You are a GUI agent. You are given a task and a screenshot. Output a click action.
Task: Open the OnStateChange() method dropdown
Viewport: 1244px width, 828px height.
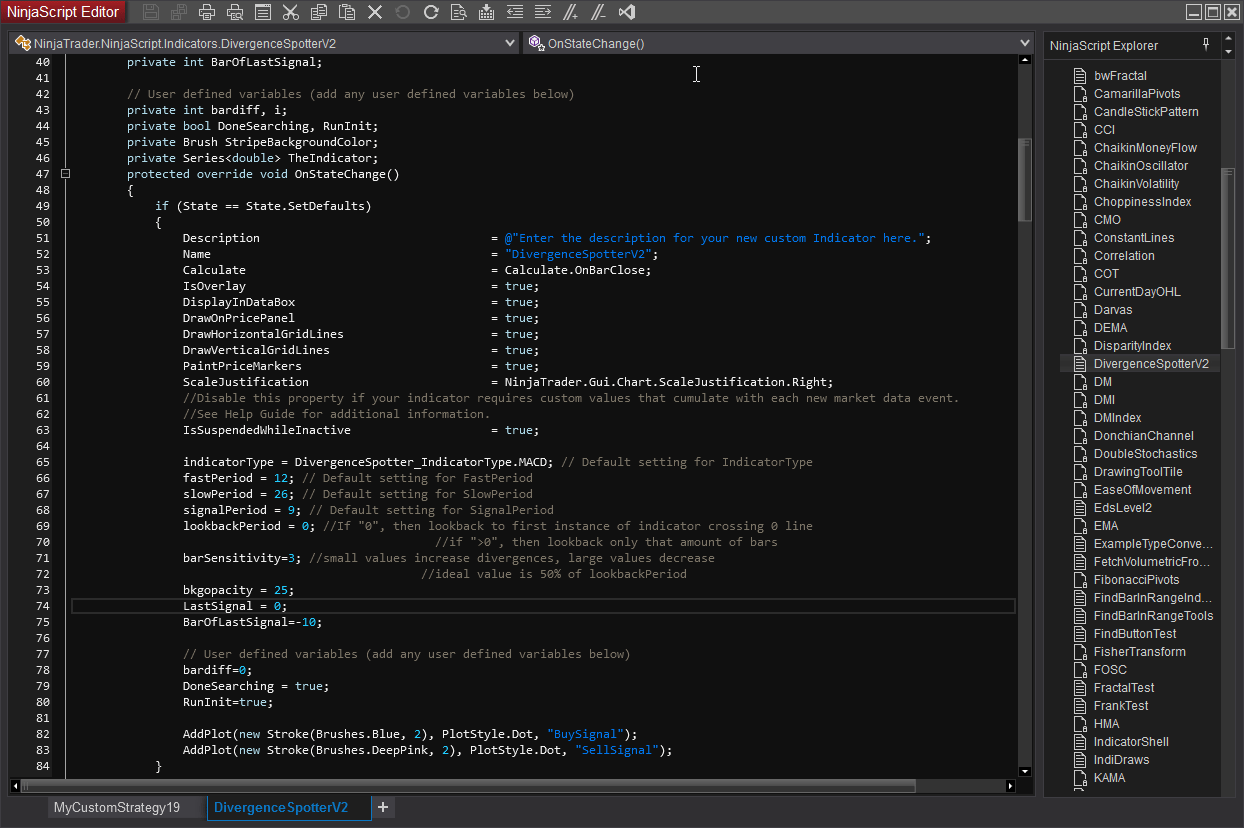tap(1024, 44)
